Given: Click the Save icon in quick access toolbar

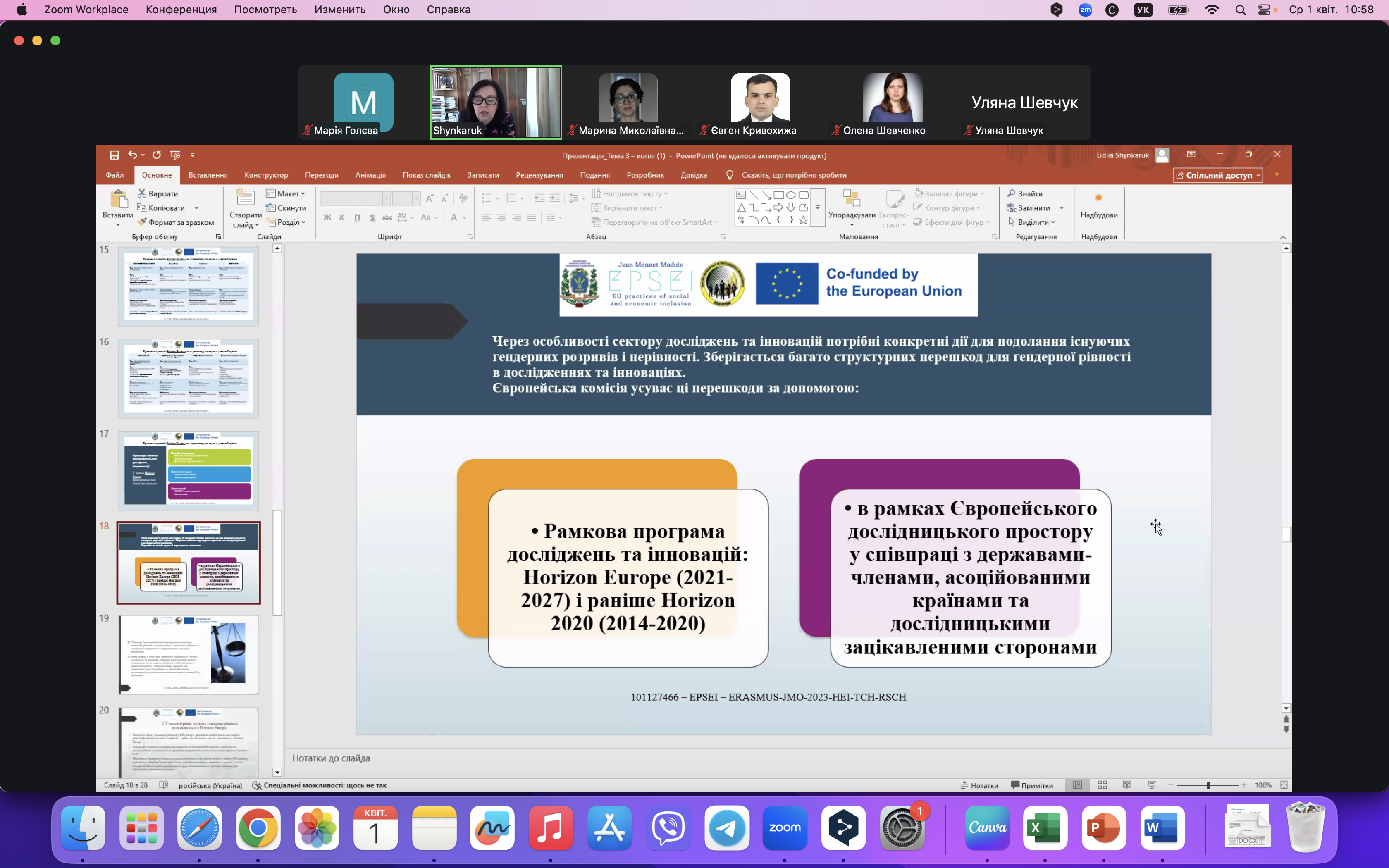Looking at the screenshot, I should (x=114, y=155).
